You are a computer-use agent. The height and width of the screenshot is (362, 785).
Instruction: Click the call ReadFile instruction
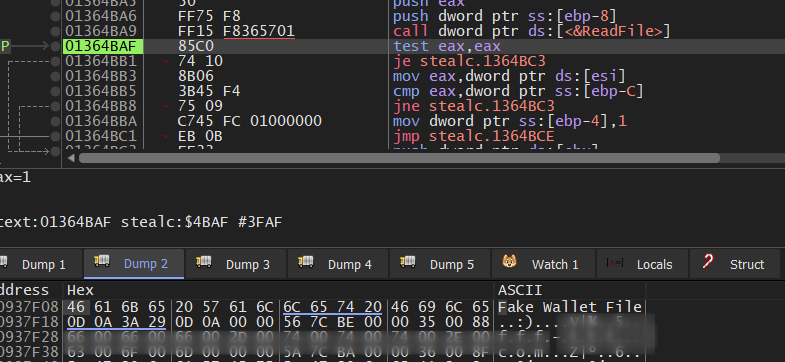532,32
